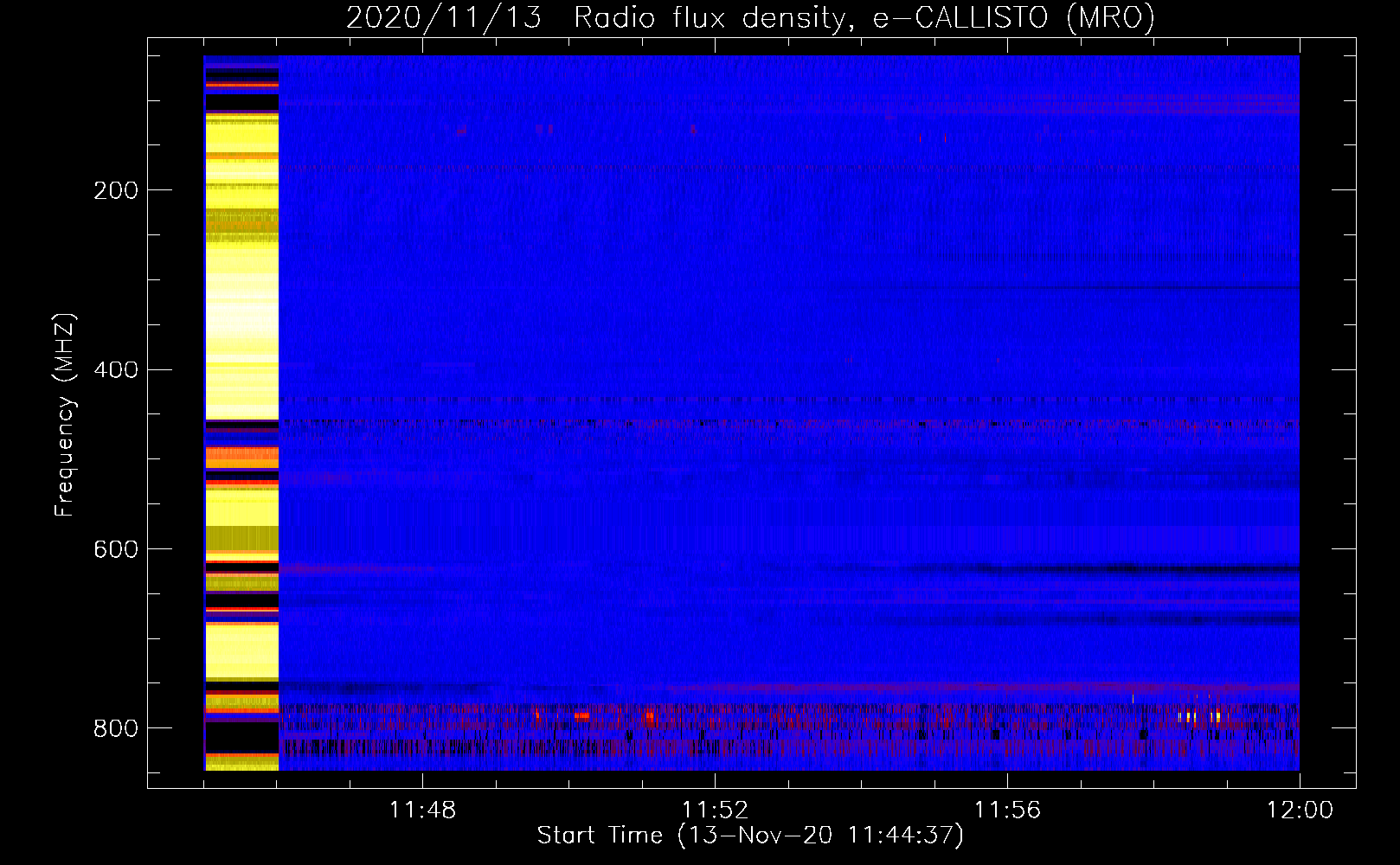
Task: Click the 11:52 time axis label
Action: click(x=715, y=811)
